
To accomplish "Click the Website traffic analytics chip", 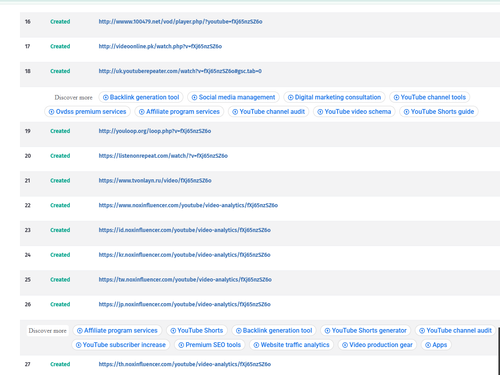I will [291, 345].
